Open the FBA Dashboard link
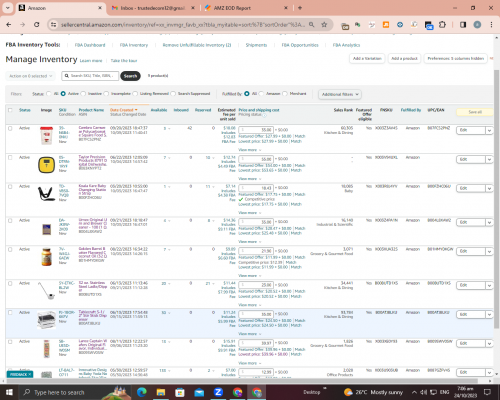Viewport: 500px width, 400px height. click(90, 45)
